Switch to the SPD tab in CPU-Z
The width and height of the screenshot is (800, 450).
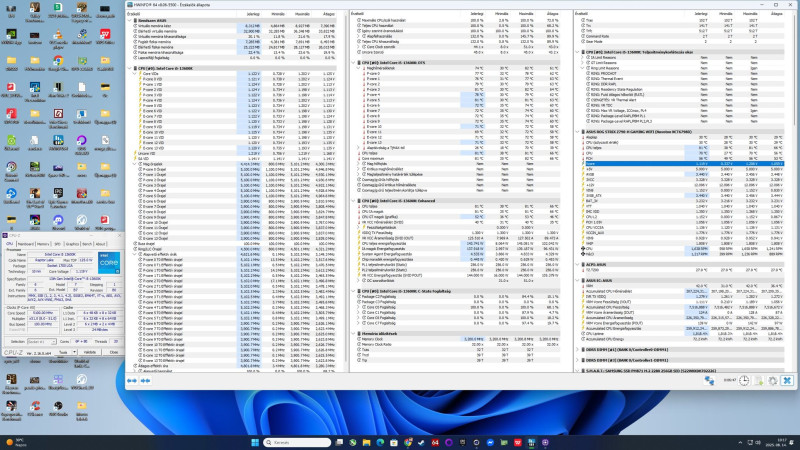(x=57, y=244)
